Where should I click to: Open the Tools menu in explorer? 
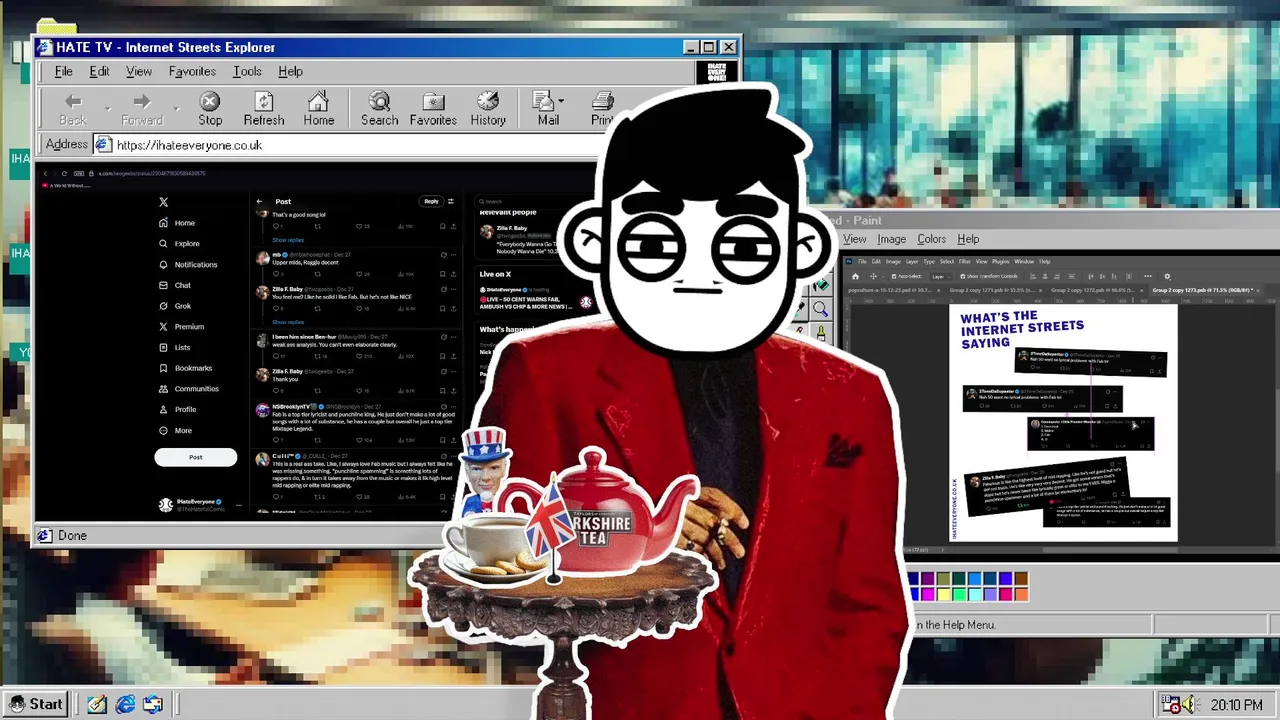(247, 71)
